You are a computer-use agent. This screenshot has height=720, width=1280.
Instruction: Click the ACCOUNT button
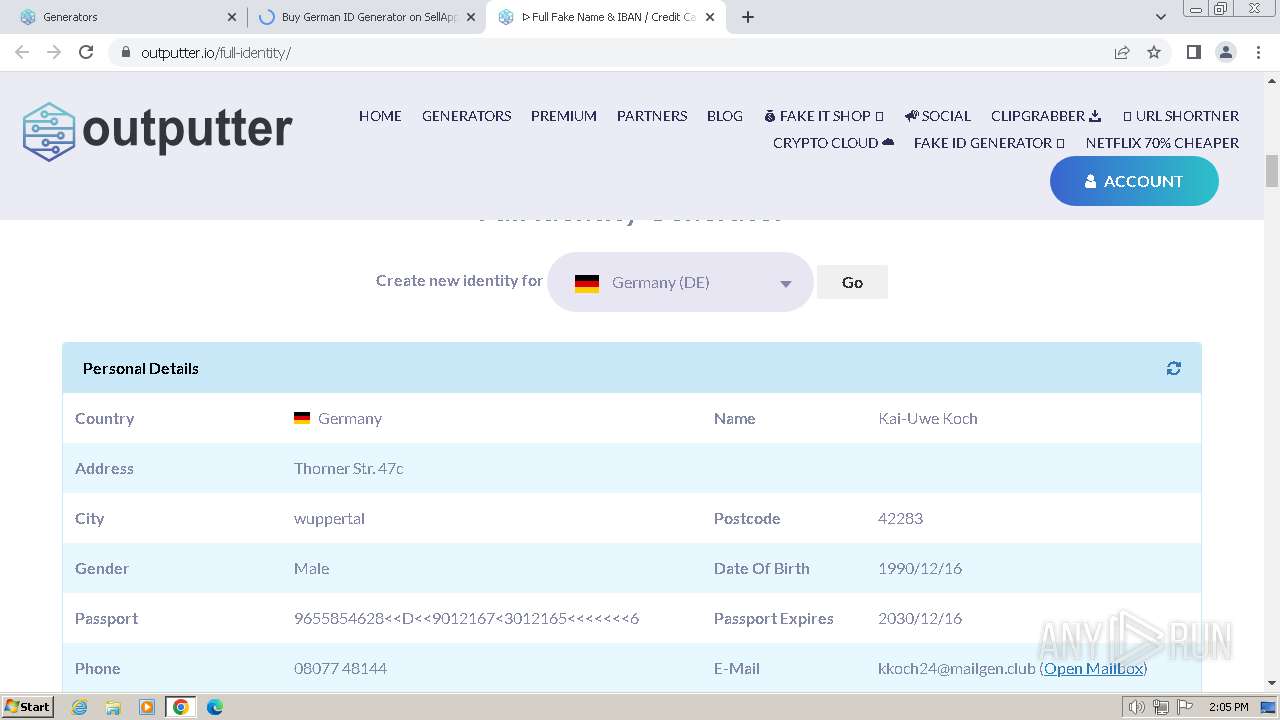(x=1134, y=181)
